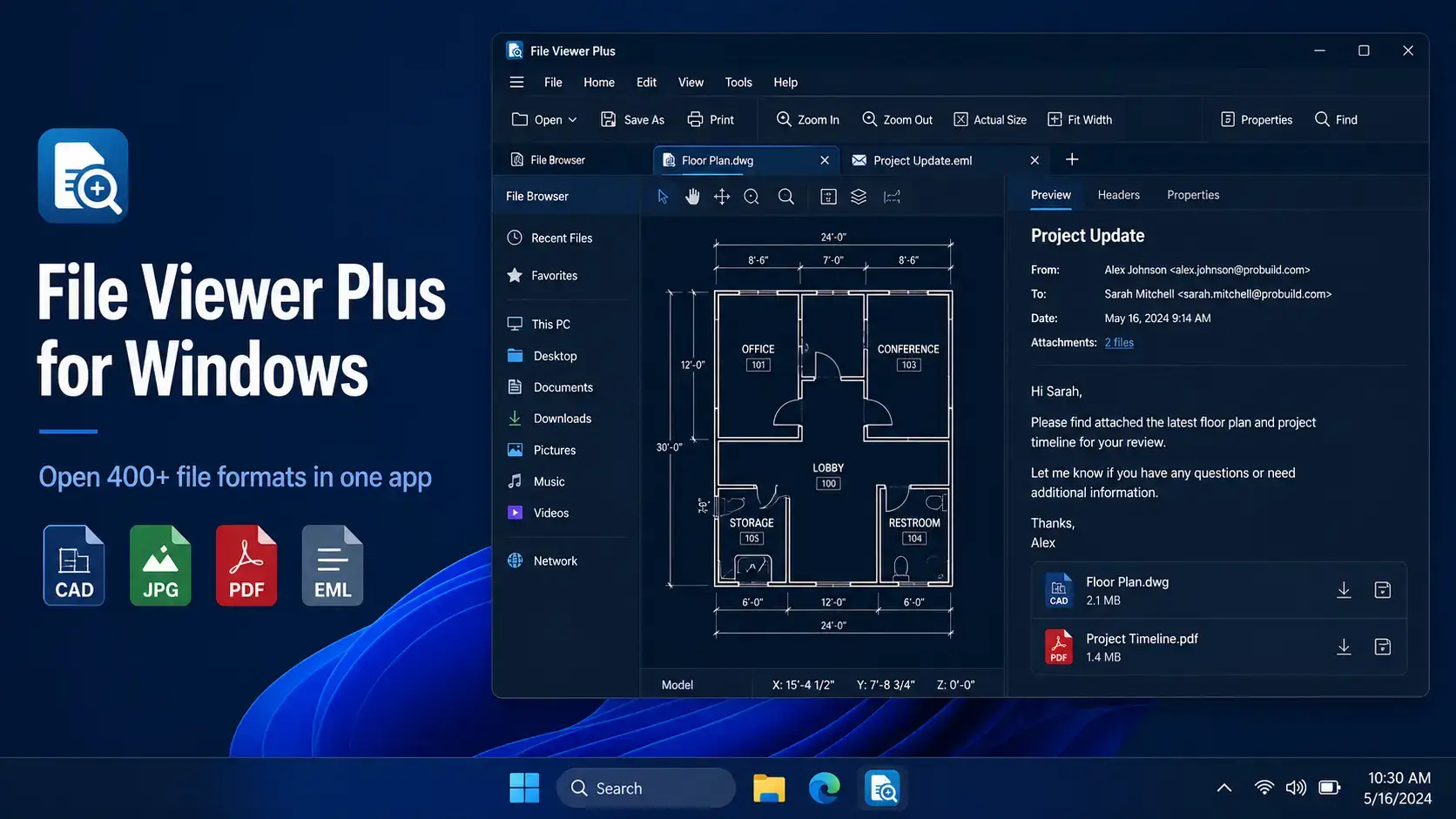Open the Edit menu

point(646,82)
